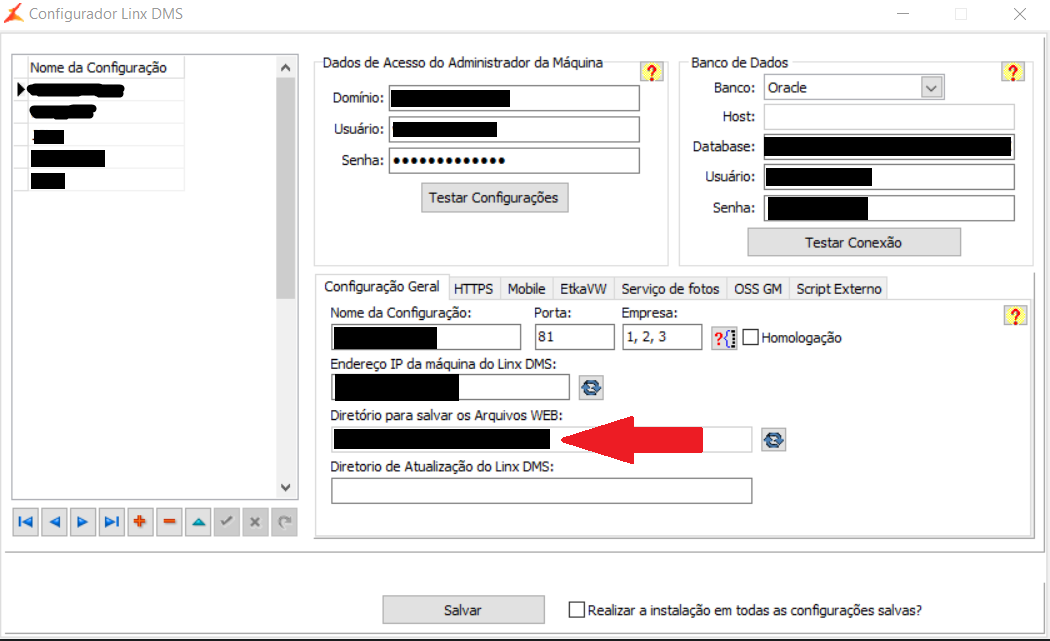Viewport: 1050px width, 641px height.
Task: Click scroll up arrow in configuration list
Action: (x=285, y=67)
